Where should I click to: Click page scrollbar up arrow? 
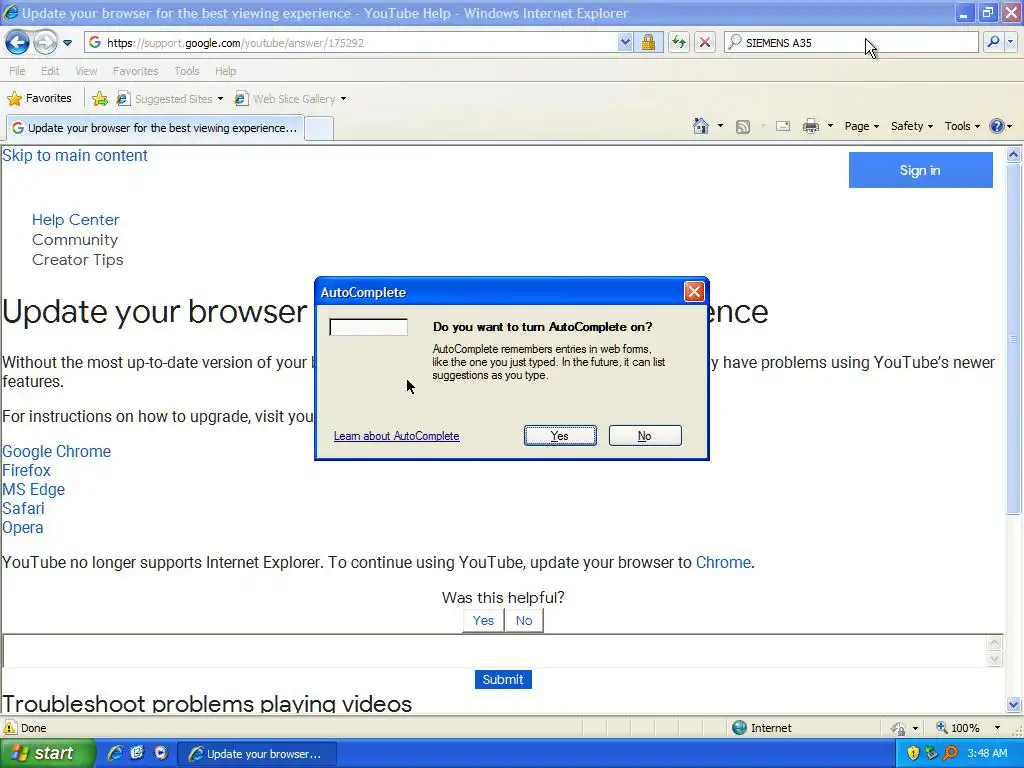1013,155
